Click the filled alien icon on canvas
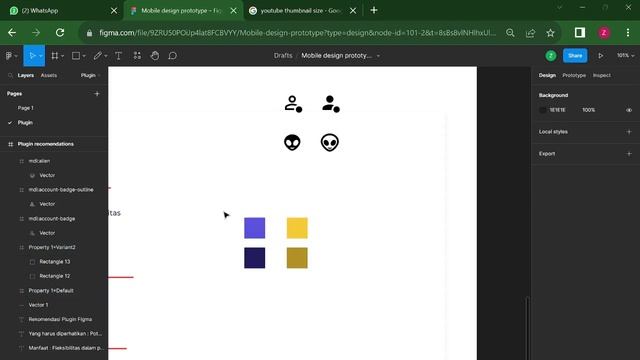640x360 pixels. (x=292, y=142)
